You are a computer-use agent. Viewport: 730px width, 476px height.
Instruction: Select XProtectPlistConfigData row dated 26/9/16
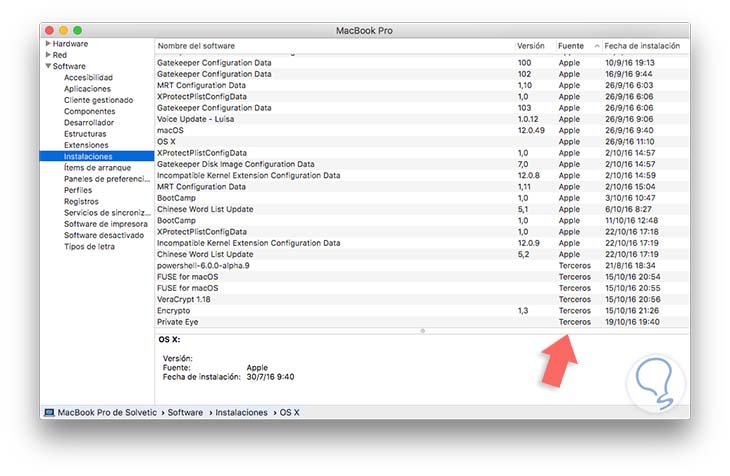[x=422, y=96]
